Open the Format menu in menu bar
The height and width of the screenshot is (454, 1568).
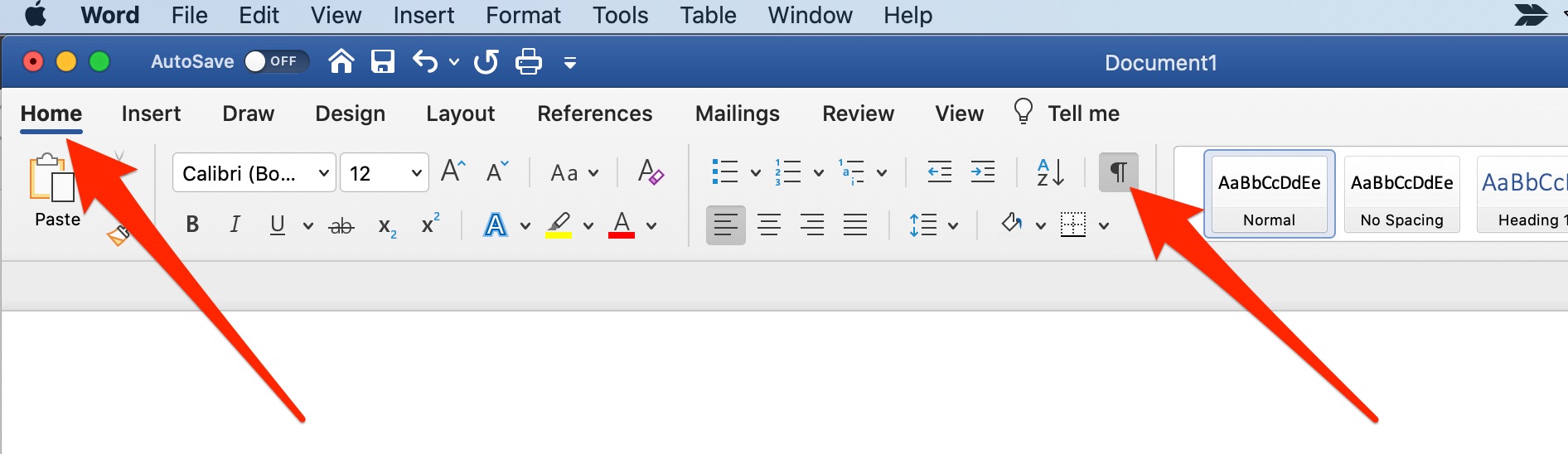coord(523,15)
